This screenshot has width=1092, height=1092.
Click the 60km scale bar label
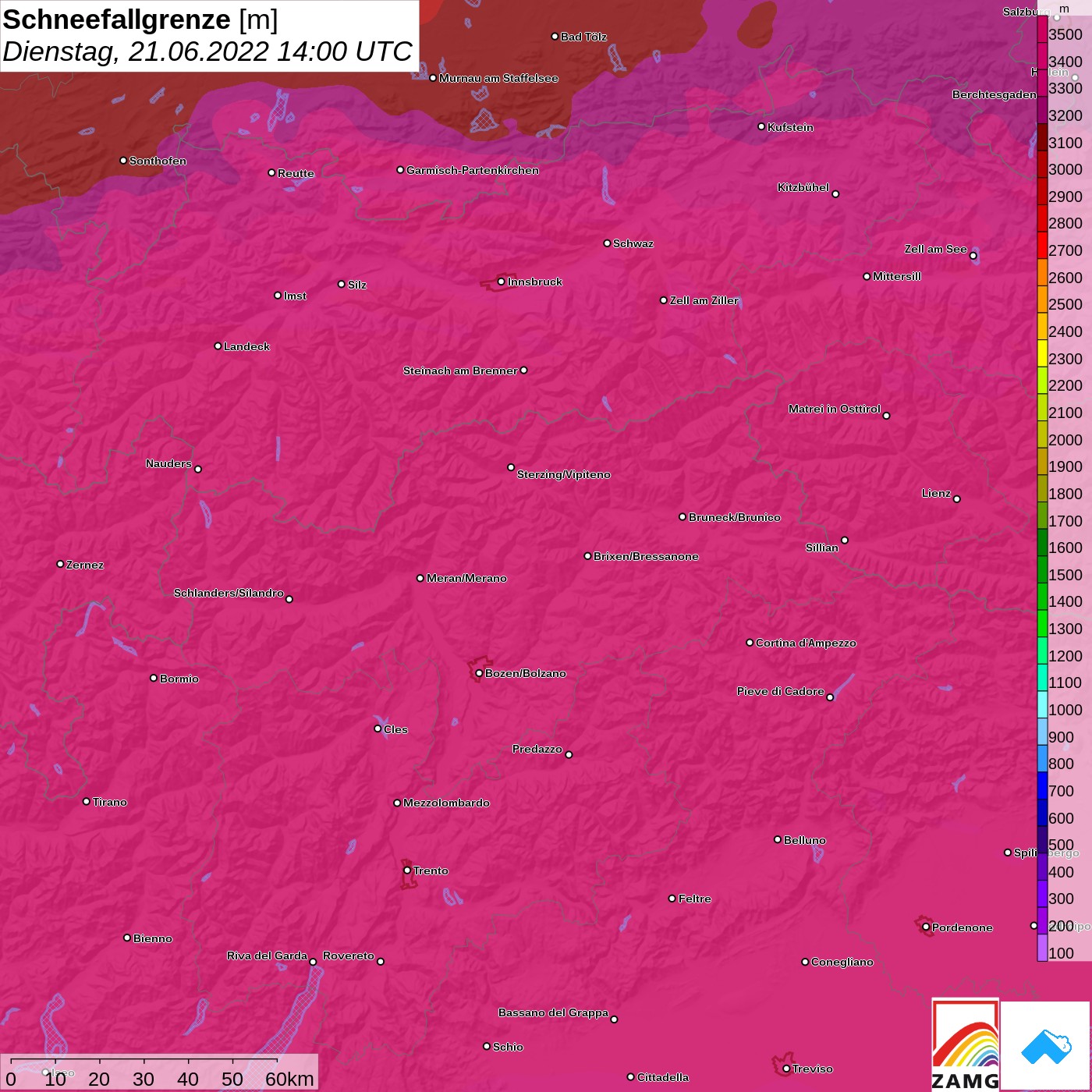[x=289, y=1079]
